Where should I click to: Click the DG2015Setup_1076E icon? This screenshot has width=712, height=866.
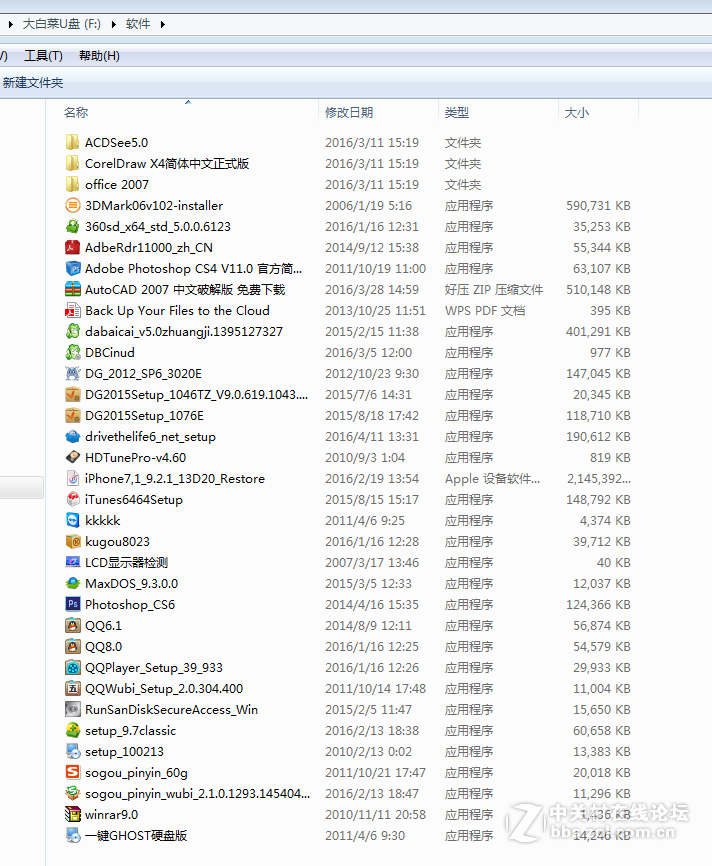pos(72,415)
